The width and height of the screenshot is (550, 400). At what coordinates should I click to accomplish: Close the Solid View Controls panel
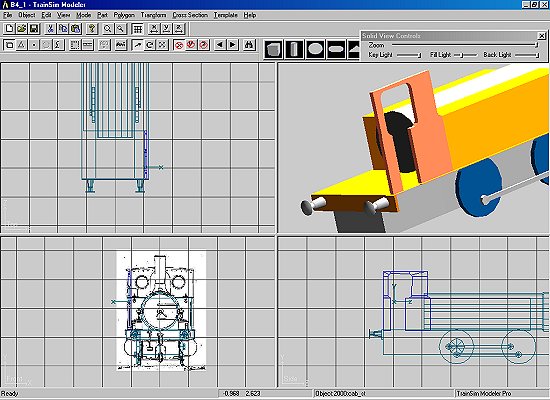pyautogui.click(x=542, y=35)
